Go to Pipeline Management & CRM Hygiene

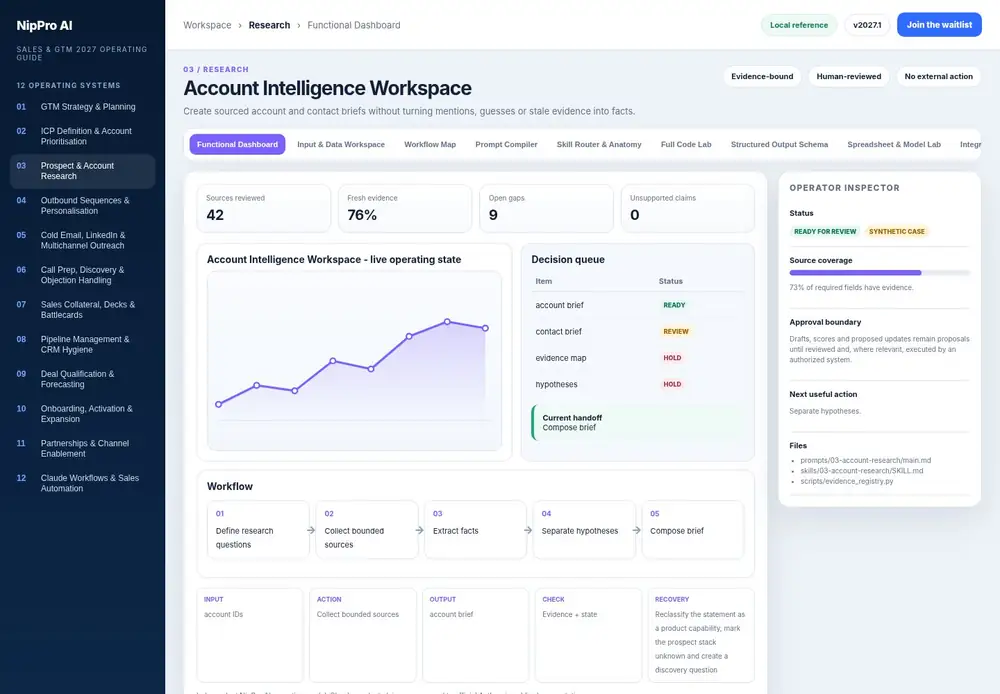tap(82, 344)
